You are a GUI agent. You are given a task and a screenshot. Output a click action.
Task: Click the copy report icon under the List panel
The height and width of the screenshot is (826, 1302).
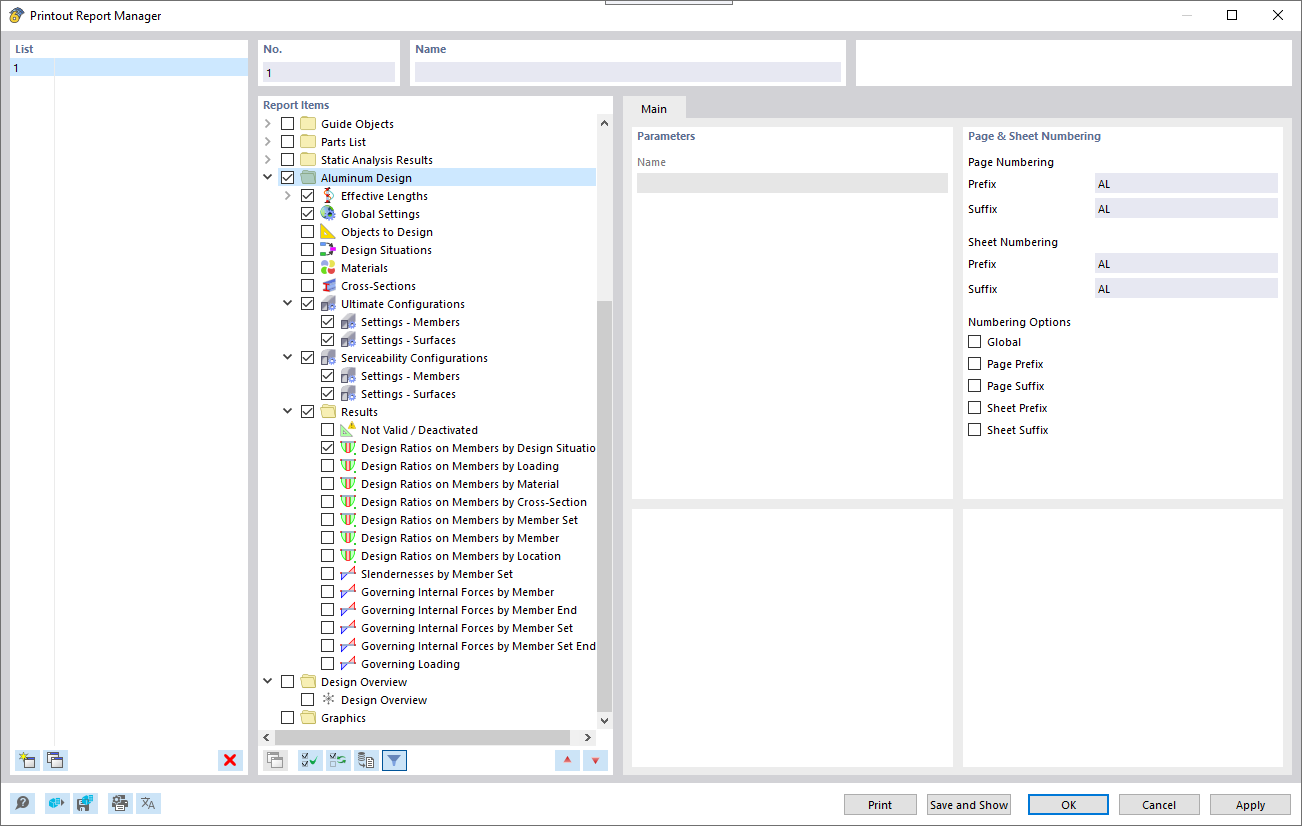55,760
